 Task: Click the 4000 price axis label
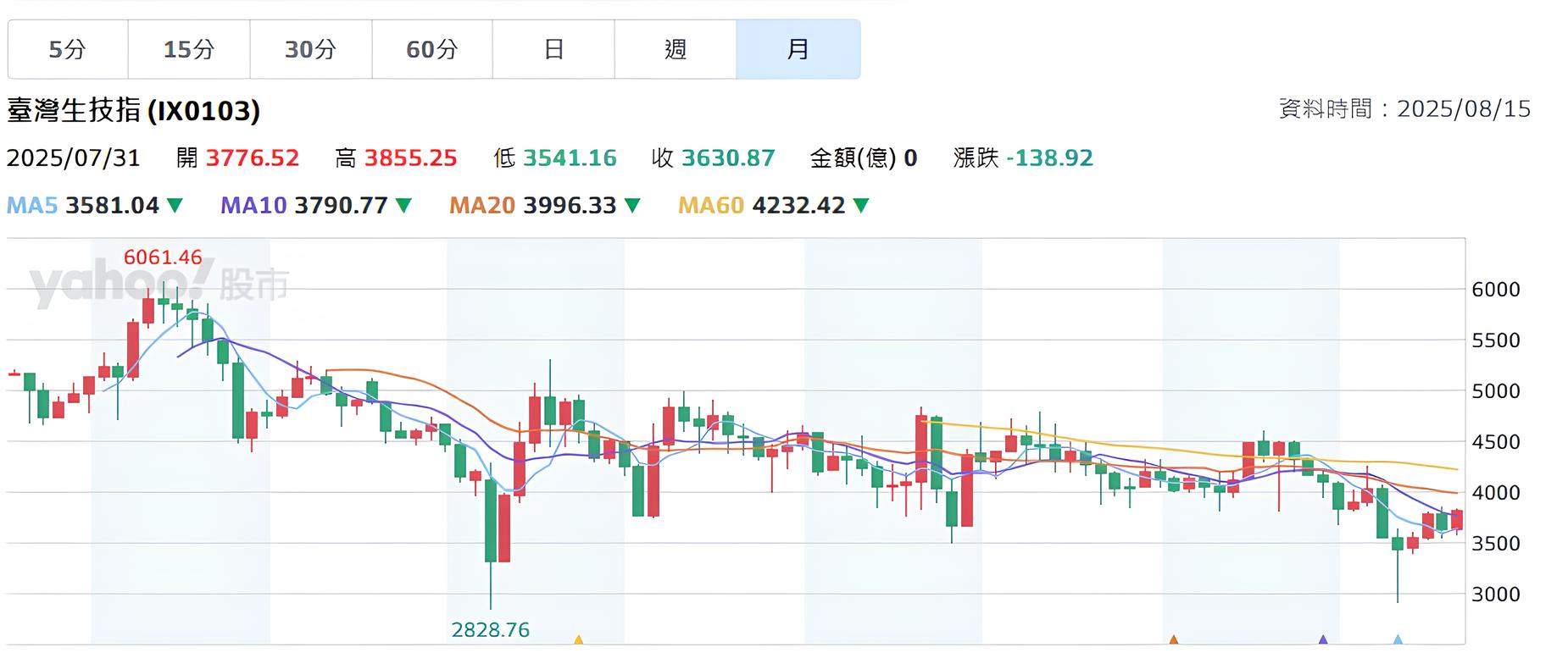coord(1496,493)
